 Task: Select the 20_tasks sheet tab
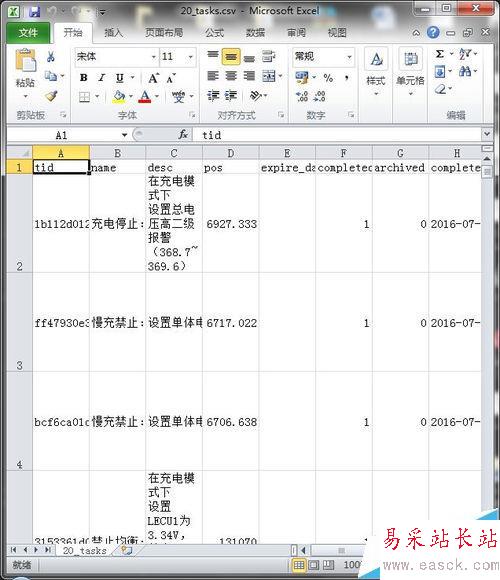coord(84,550)
